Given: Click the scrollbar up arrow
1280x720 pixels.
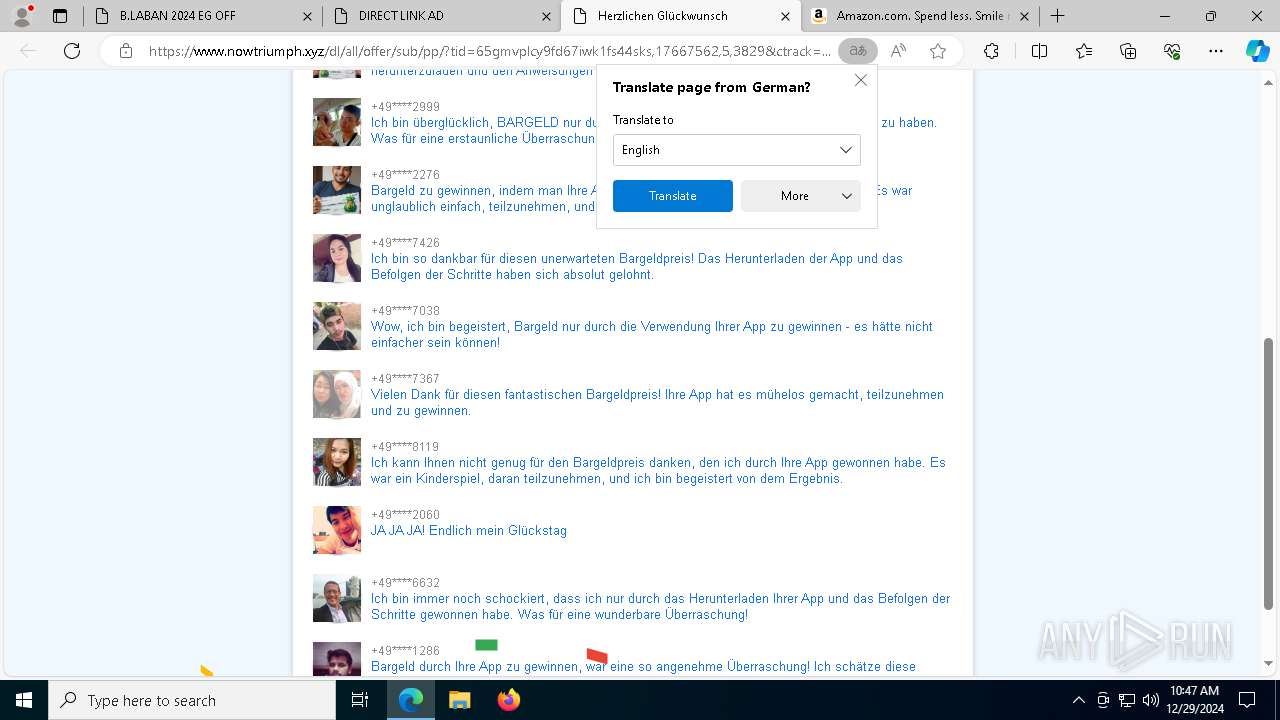Looking at the screenshot, I should [x=1269, y=81].
